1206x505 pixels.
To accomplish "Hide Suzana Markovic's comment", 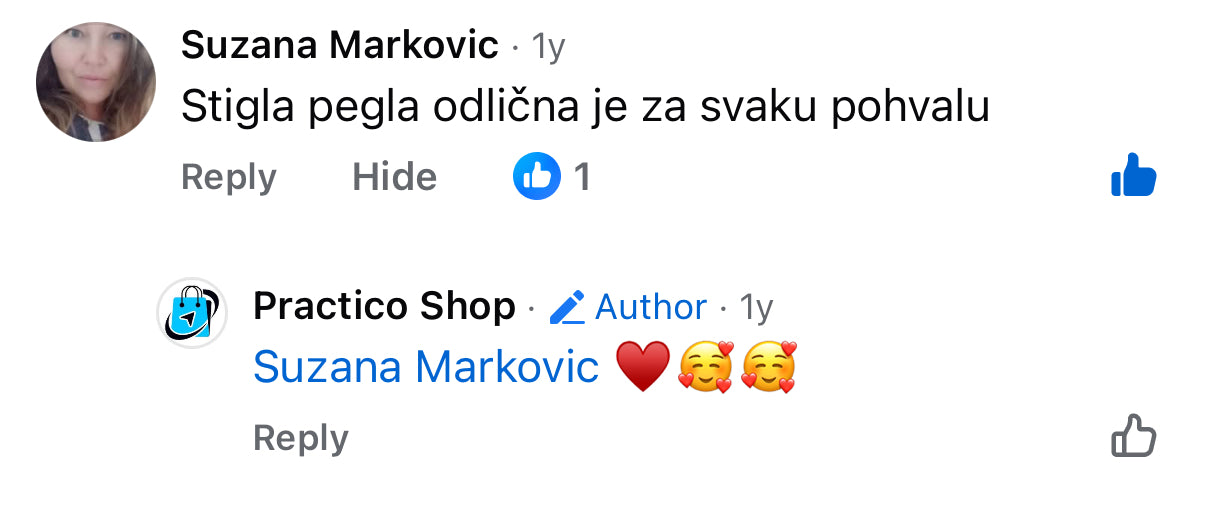I will click(x=395, y=177).
